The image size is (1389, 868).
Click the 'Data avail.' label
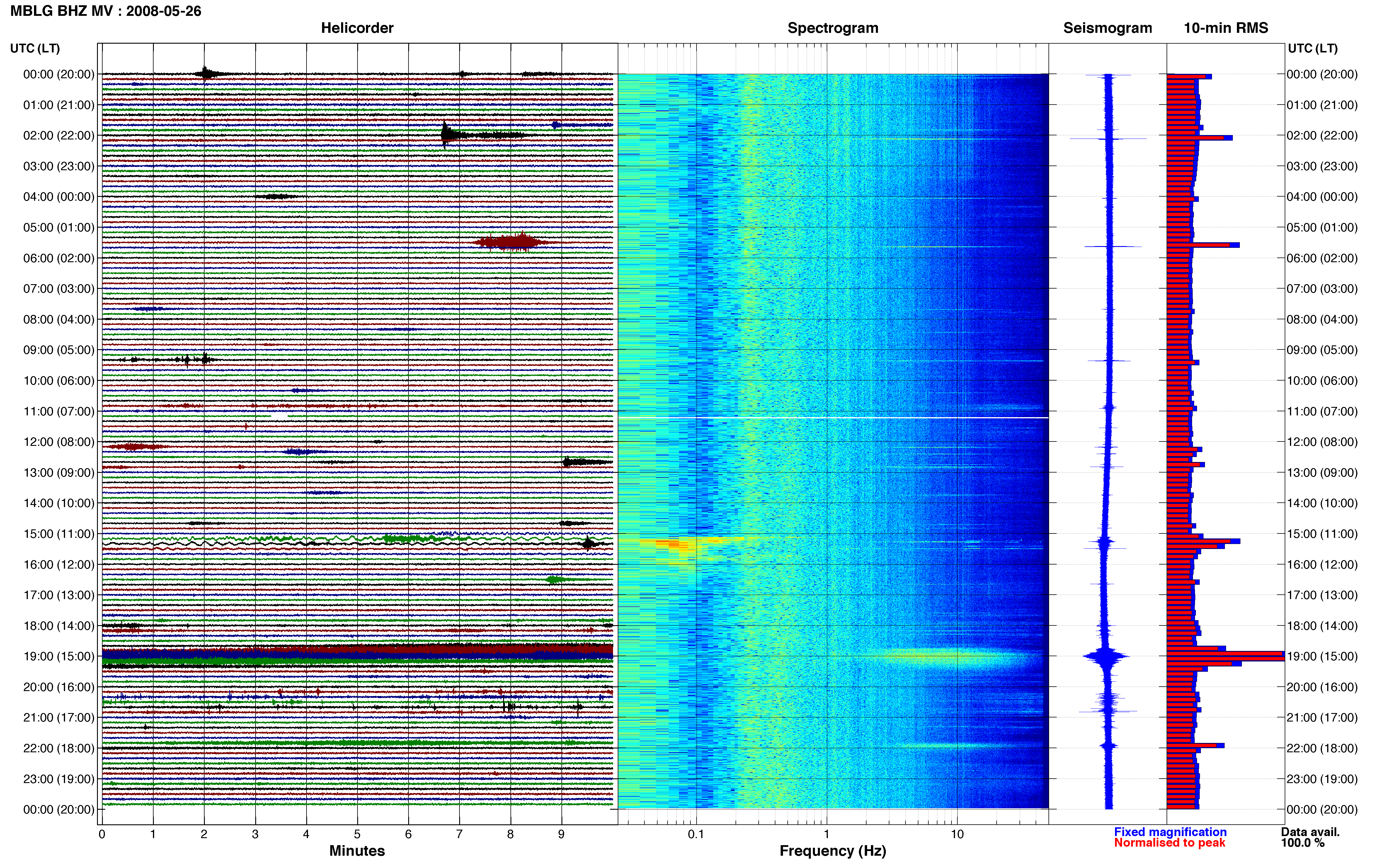[x=1310, y=832]
